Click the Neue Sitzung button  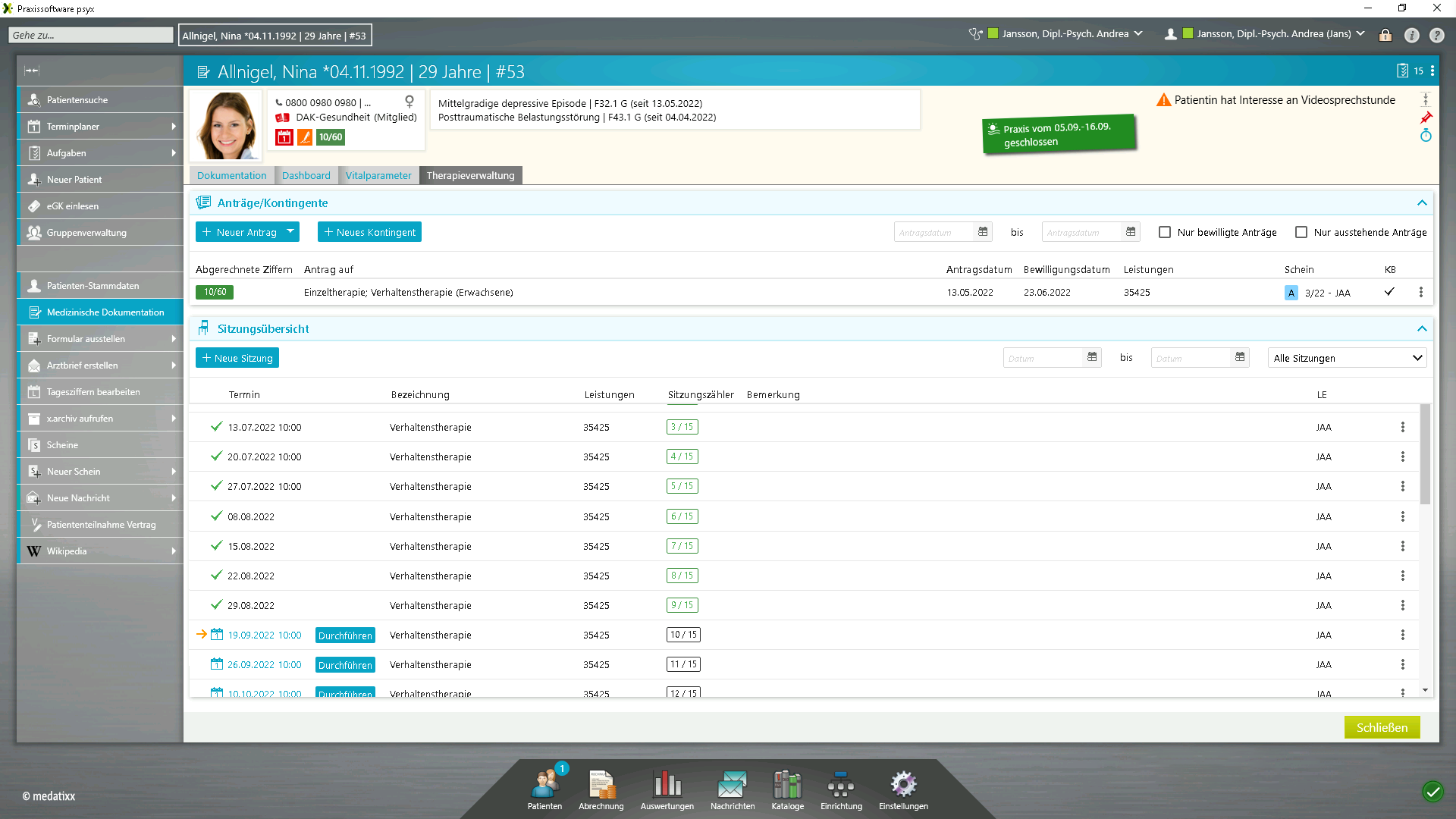coord(237,358)
